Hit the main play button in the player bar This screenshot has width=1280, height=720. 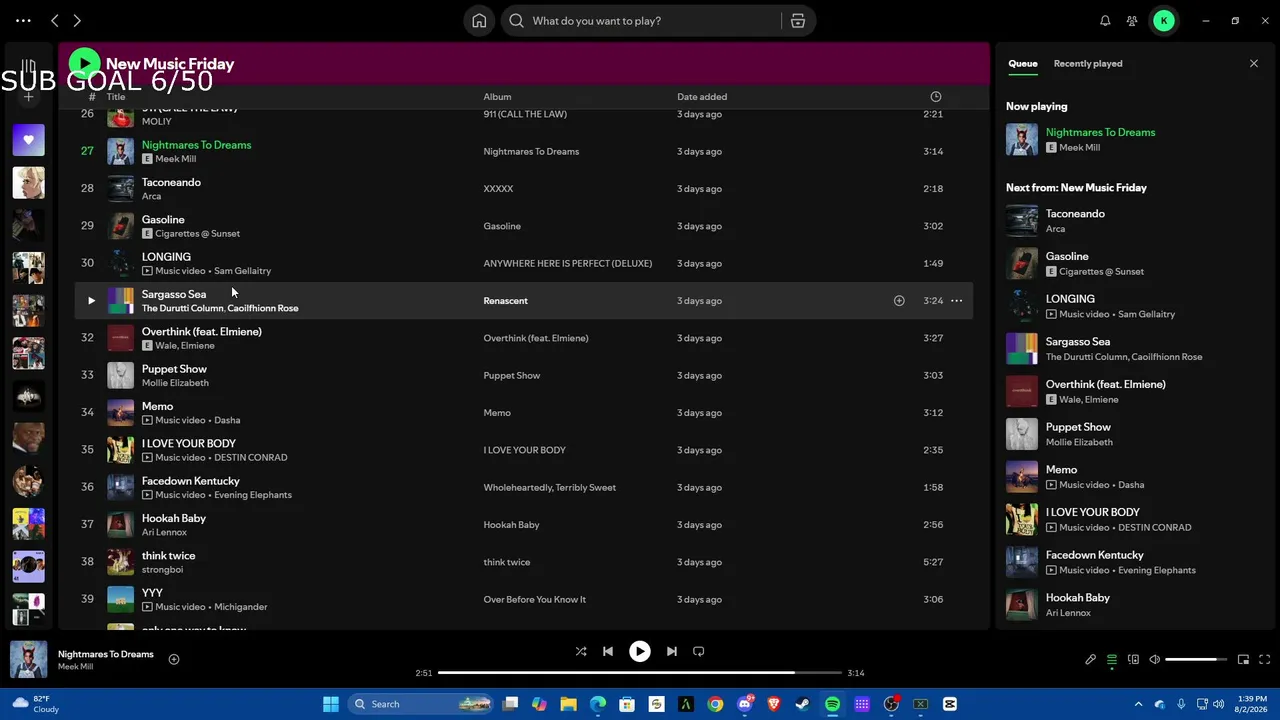click(640, 651)
